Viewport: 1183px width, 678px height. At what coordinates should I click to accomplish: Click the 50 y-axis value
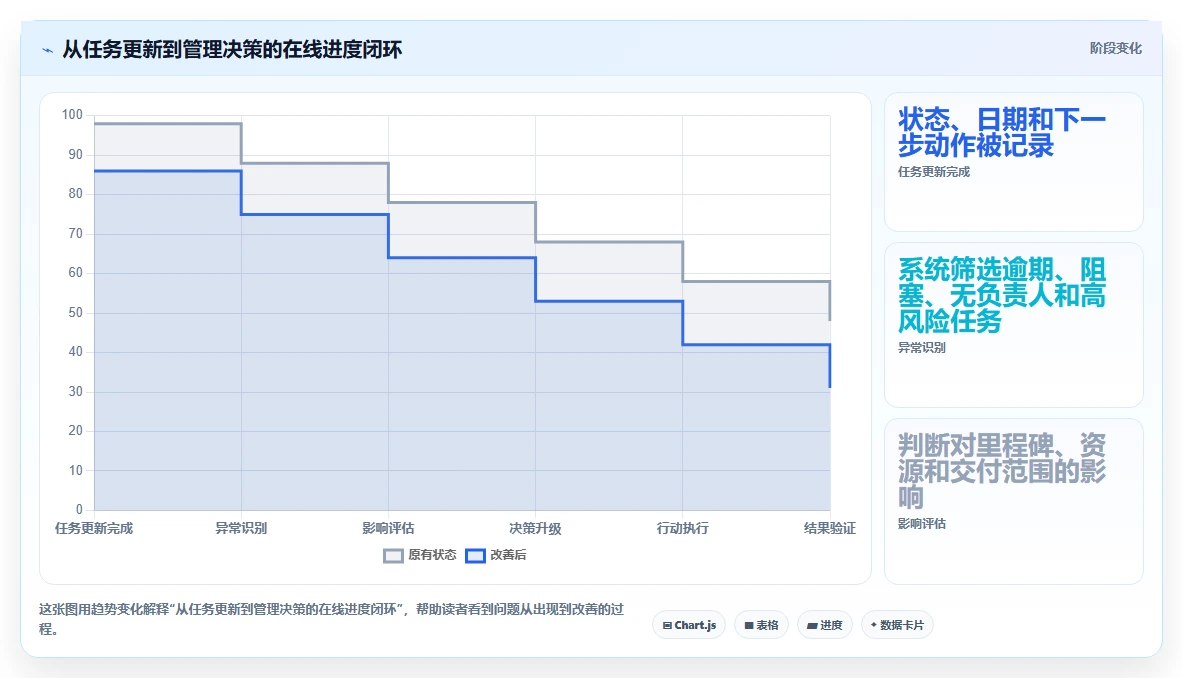75,312
